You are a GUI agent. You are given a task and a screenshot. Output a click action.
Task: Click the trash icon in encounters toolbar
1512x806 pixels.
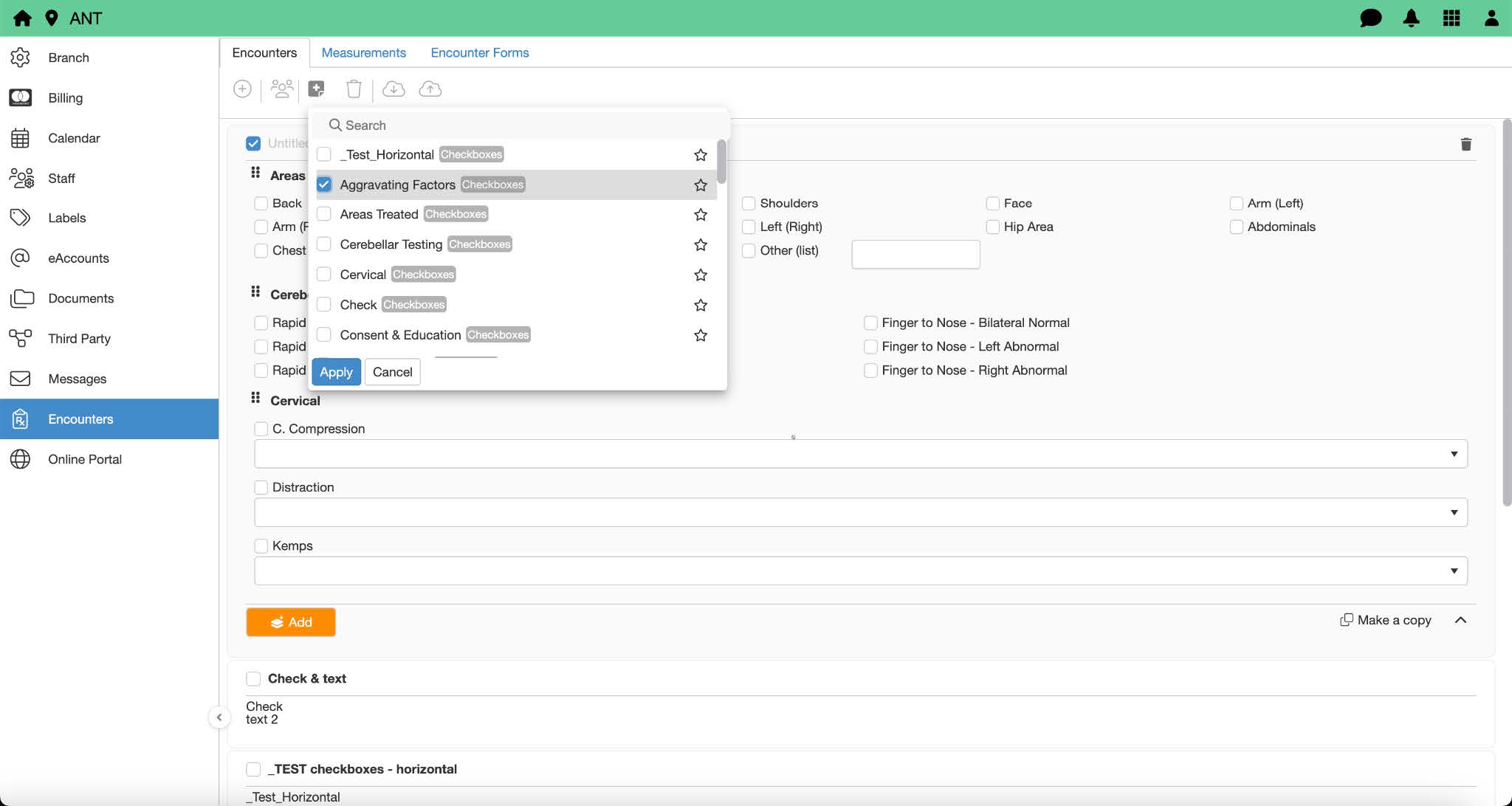pyautogui.click(x=354, y=89)
